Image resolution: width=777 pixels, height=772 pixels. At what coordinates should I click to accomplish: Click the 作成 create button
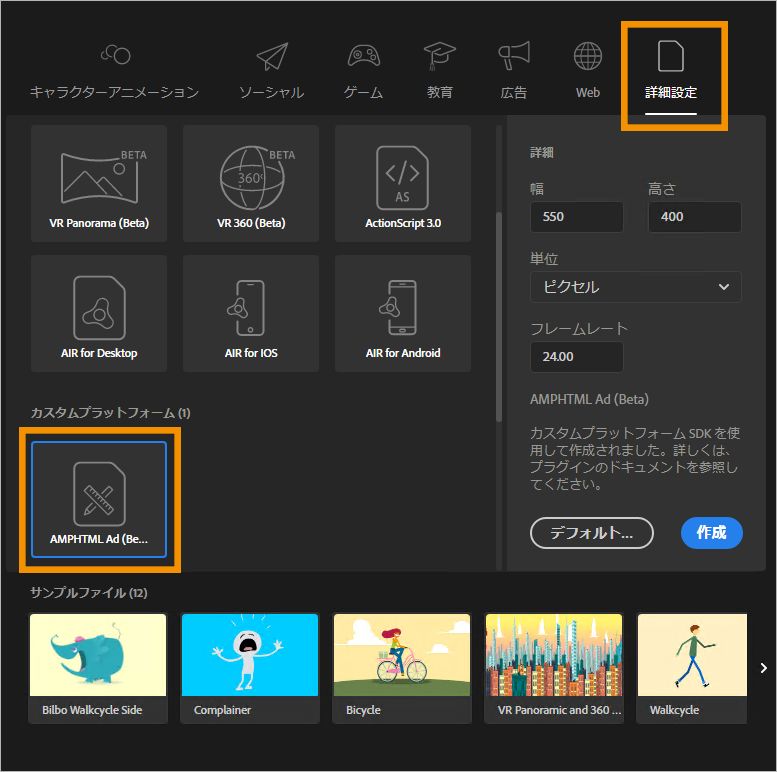(712, 533)
